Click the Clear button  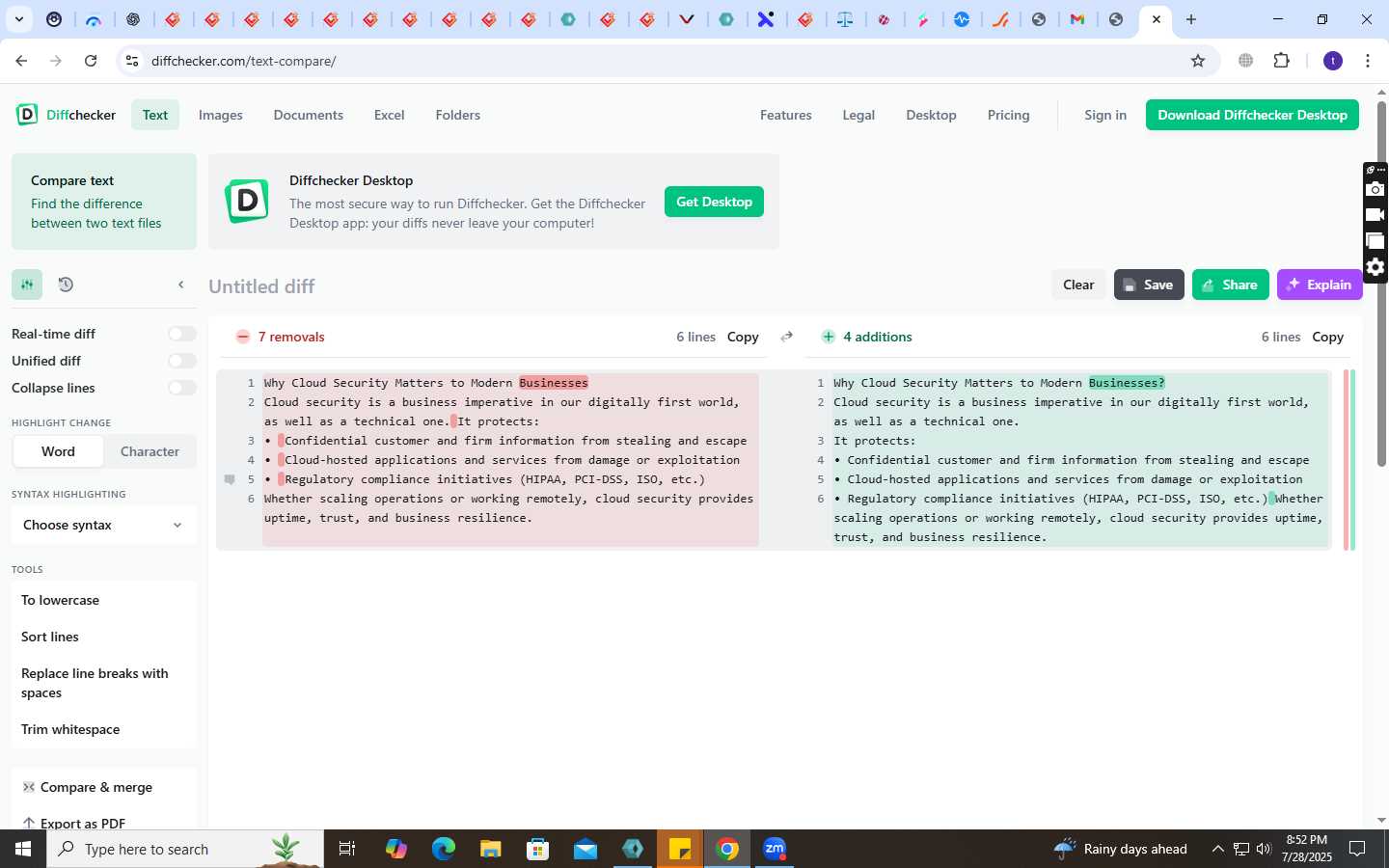(1078, 285)
